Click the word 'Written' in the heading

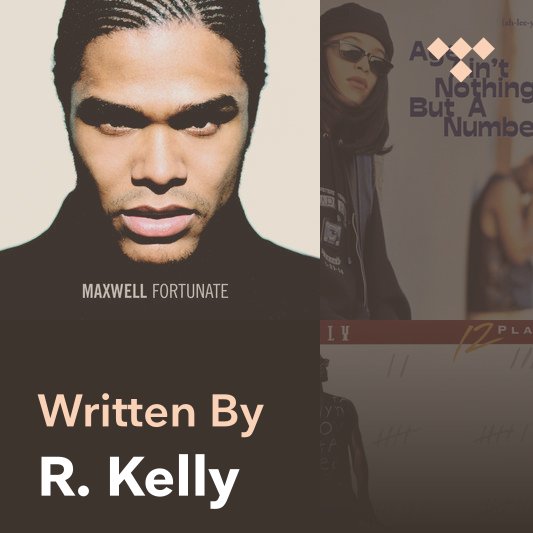[117, 410]
